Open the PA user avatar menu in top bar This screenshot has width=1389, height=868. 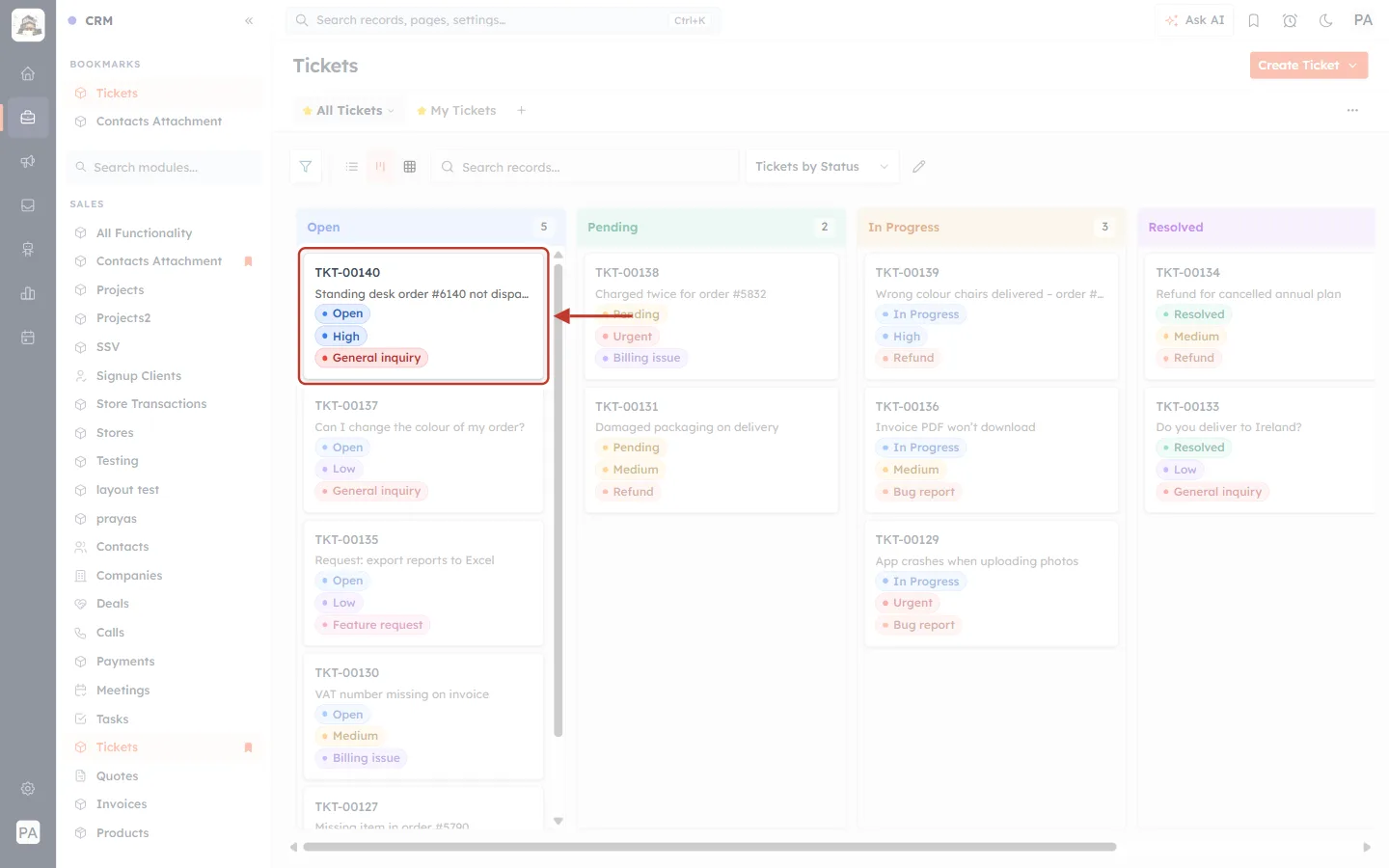[1363, 20]
